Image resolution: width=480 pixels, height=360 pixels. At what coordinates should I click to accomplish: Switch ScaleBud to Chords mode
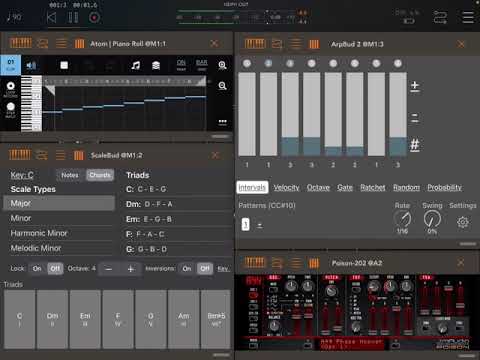pyautogui.click(x=100, y=175)
